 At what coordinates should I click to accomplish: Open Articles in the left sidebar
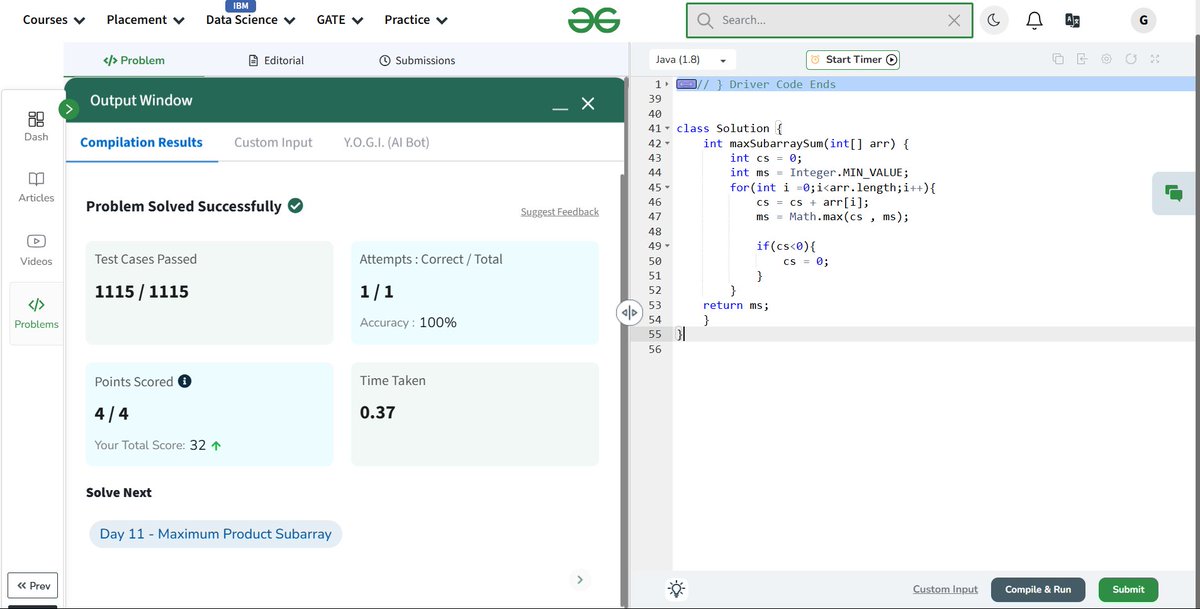point(36,187)
